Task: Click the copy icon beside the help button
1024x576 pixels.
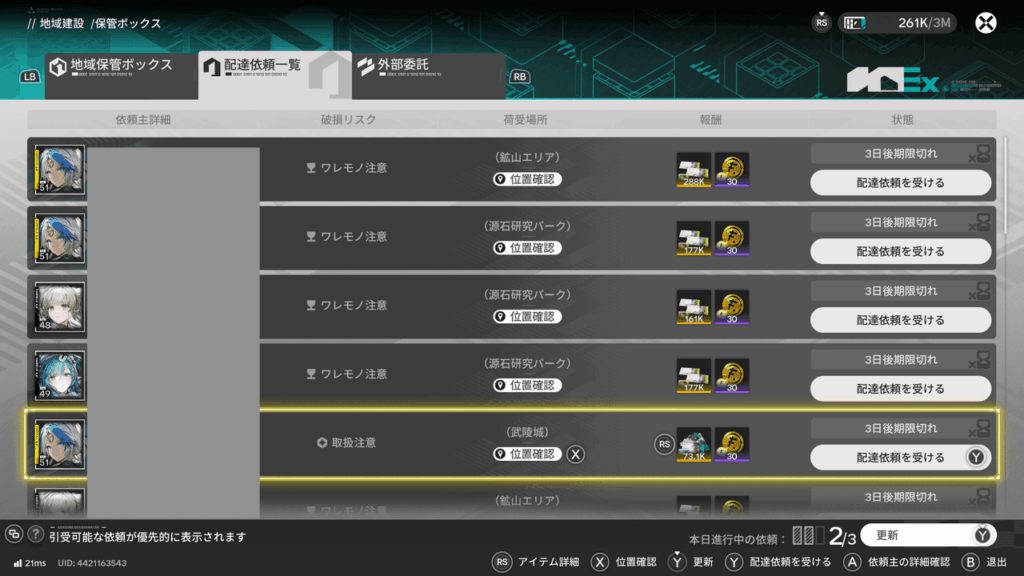Action: coord(14,534)
